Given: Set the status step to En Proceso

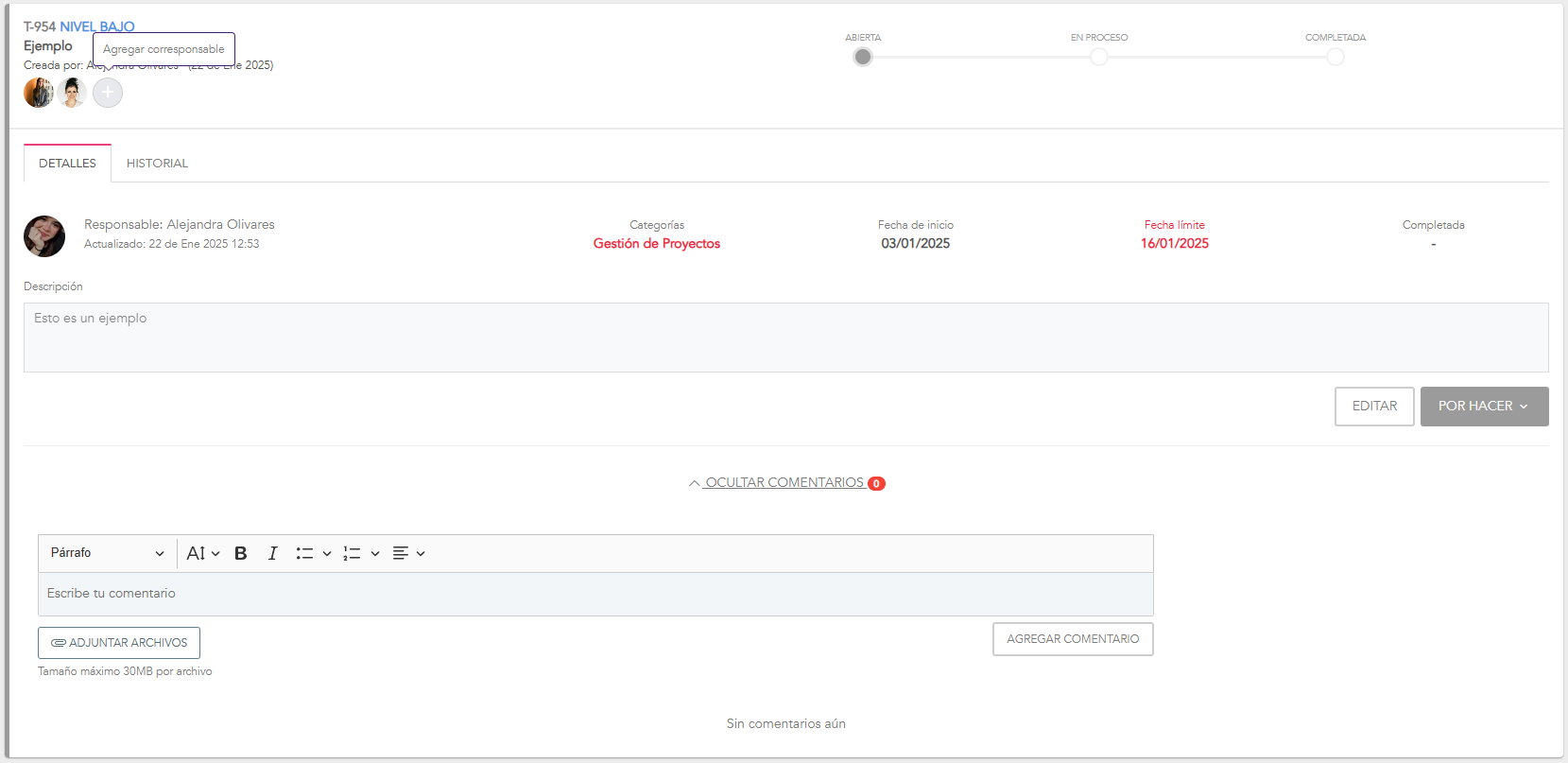Looking at the screenshot, I should (x=1098, y=57).
